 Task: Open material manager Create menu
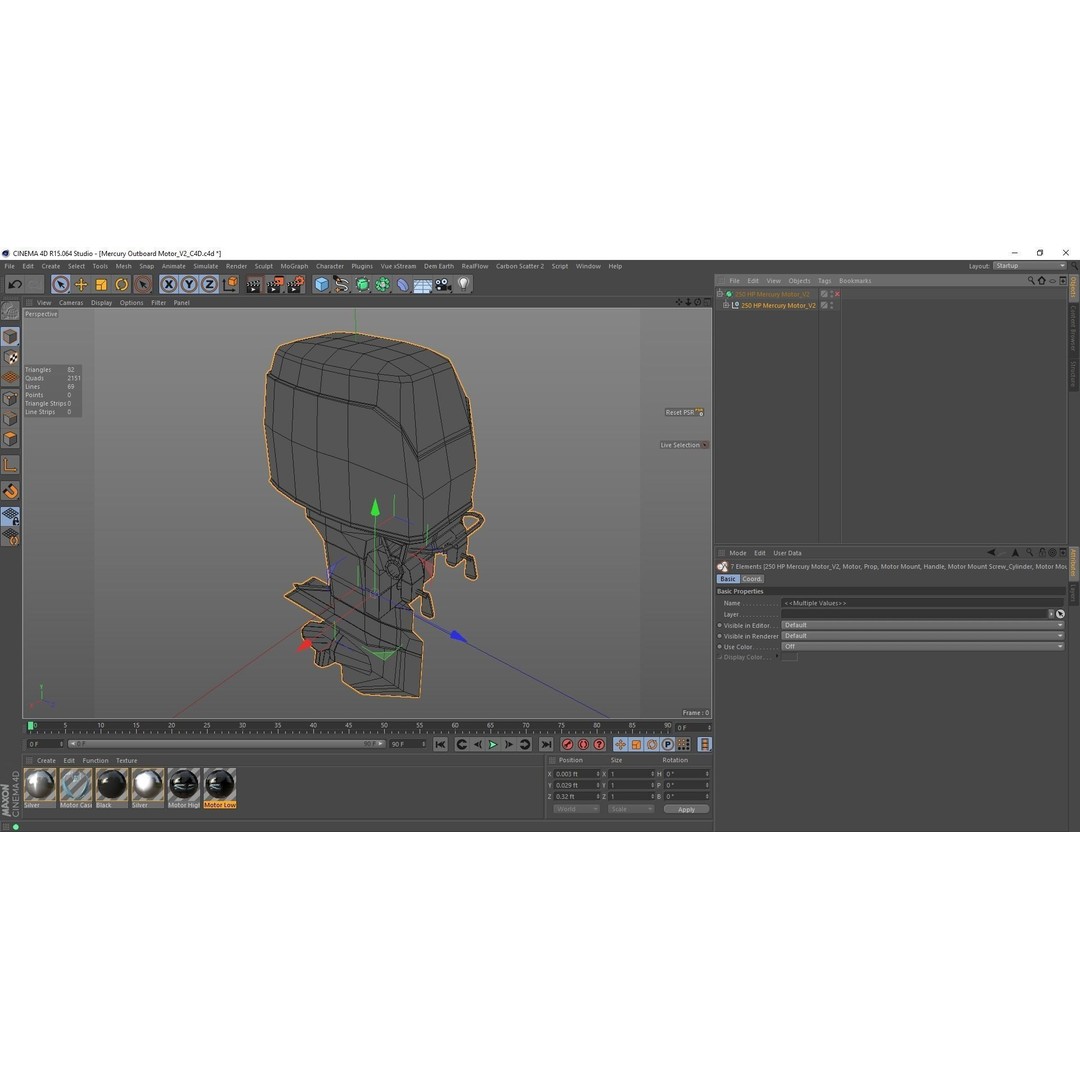46,760
